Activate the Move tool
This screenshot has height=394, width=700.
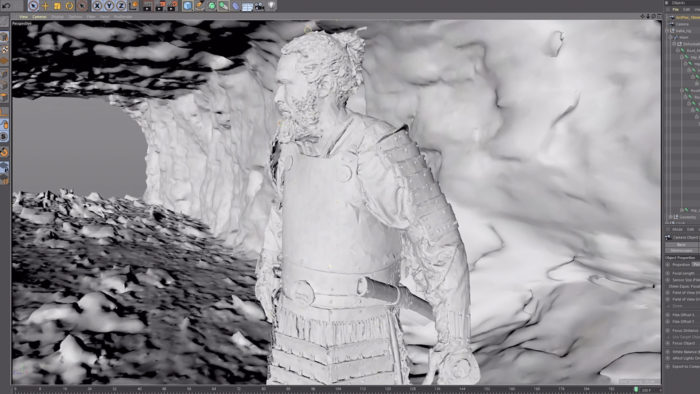coord(45,6)
